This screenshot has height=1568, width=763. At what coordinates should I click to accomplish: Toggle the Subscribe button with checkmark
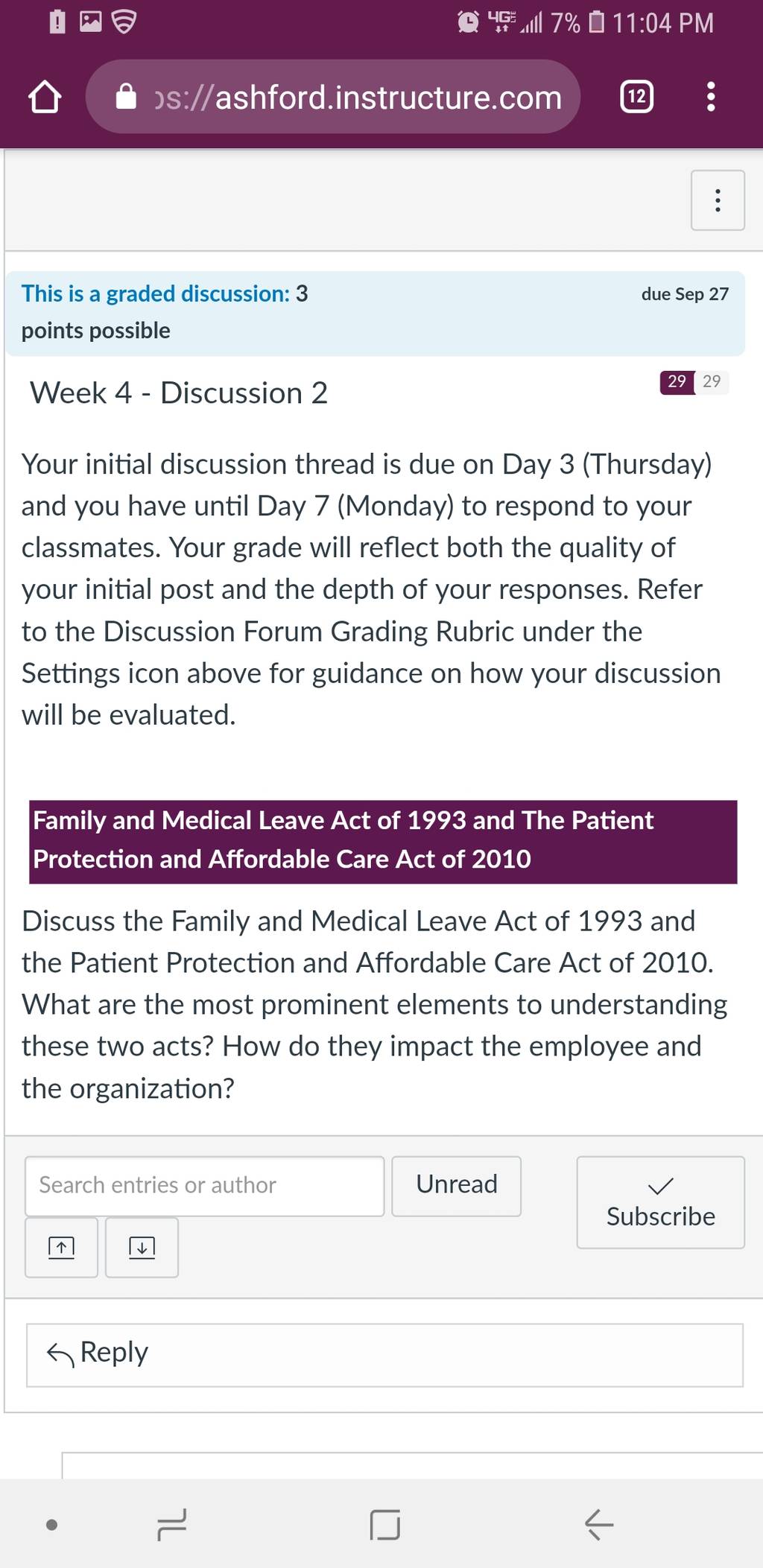coord(660,1202)
